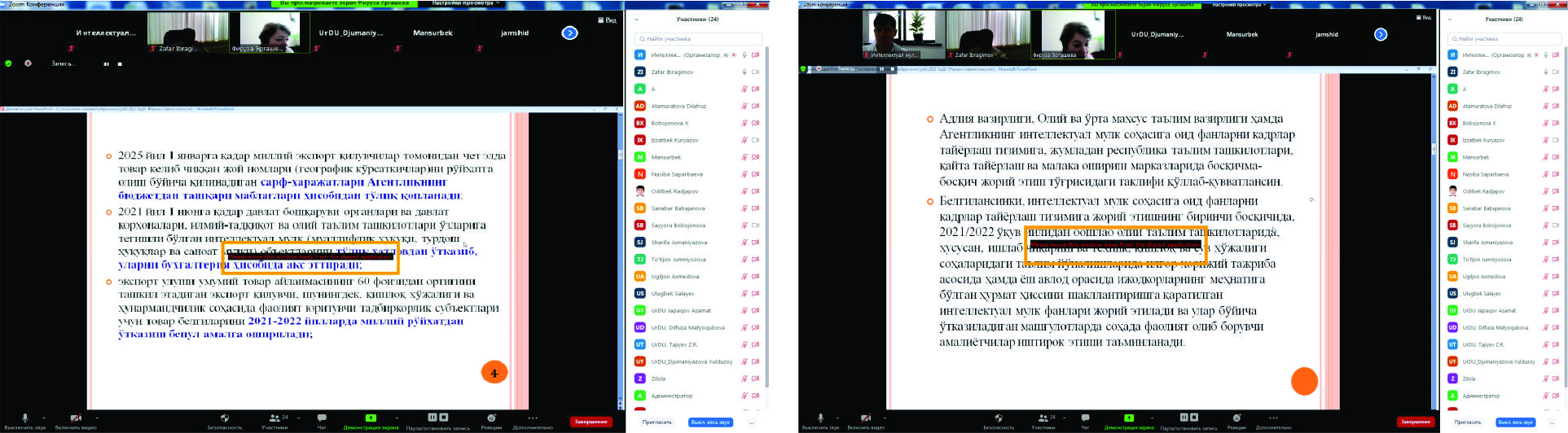Click Дополнительно three-dots in left Zoom toolbar

point(533,418)
